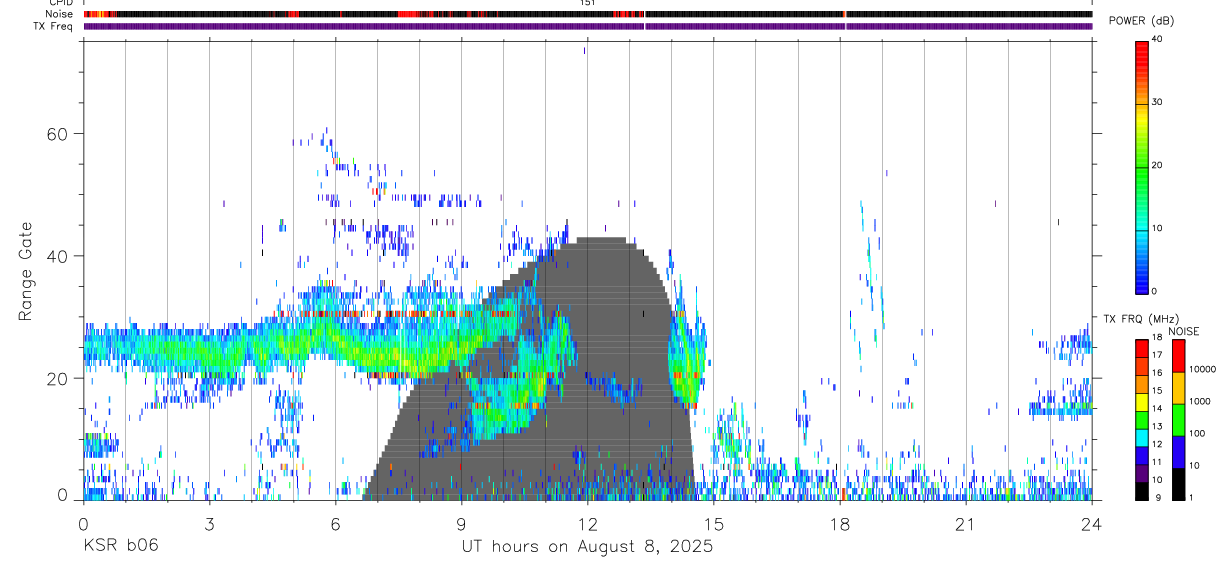
Task: Select cyan 12-13 MHz swatch in TX FRQ legend
Action: (x=1141, y=437)
